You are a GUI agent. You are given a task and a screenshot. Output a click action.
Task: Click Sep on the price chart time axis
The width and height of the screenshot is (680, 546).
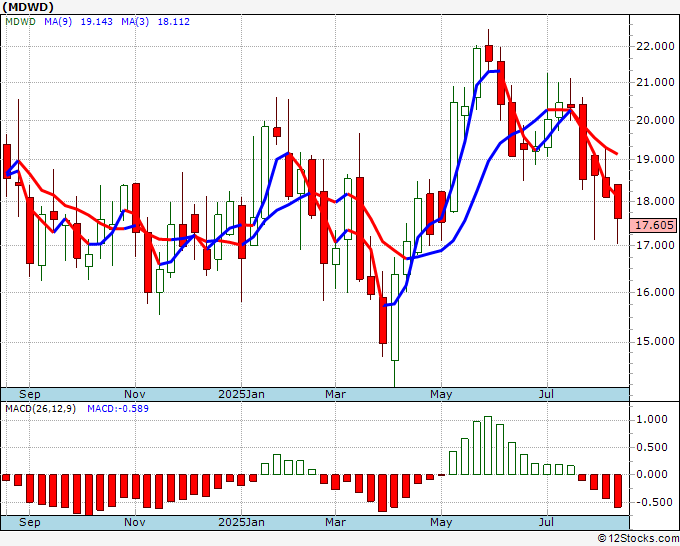[x=29, y=394]
